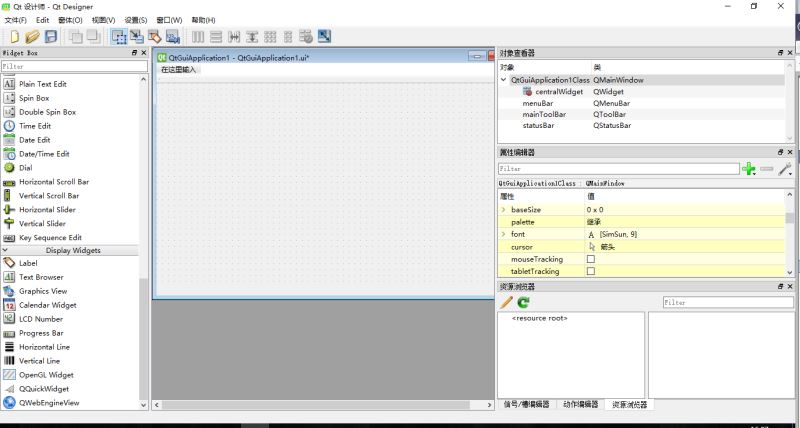Select mainToolBar row in object inspector

coord(544,114)
